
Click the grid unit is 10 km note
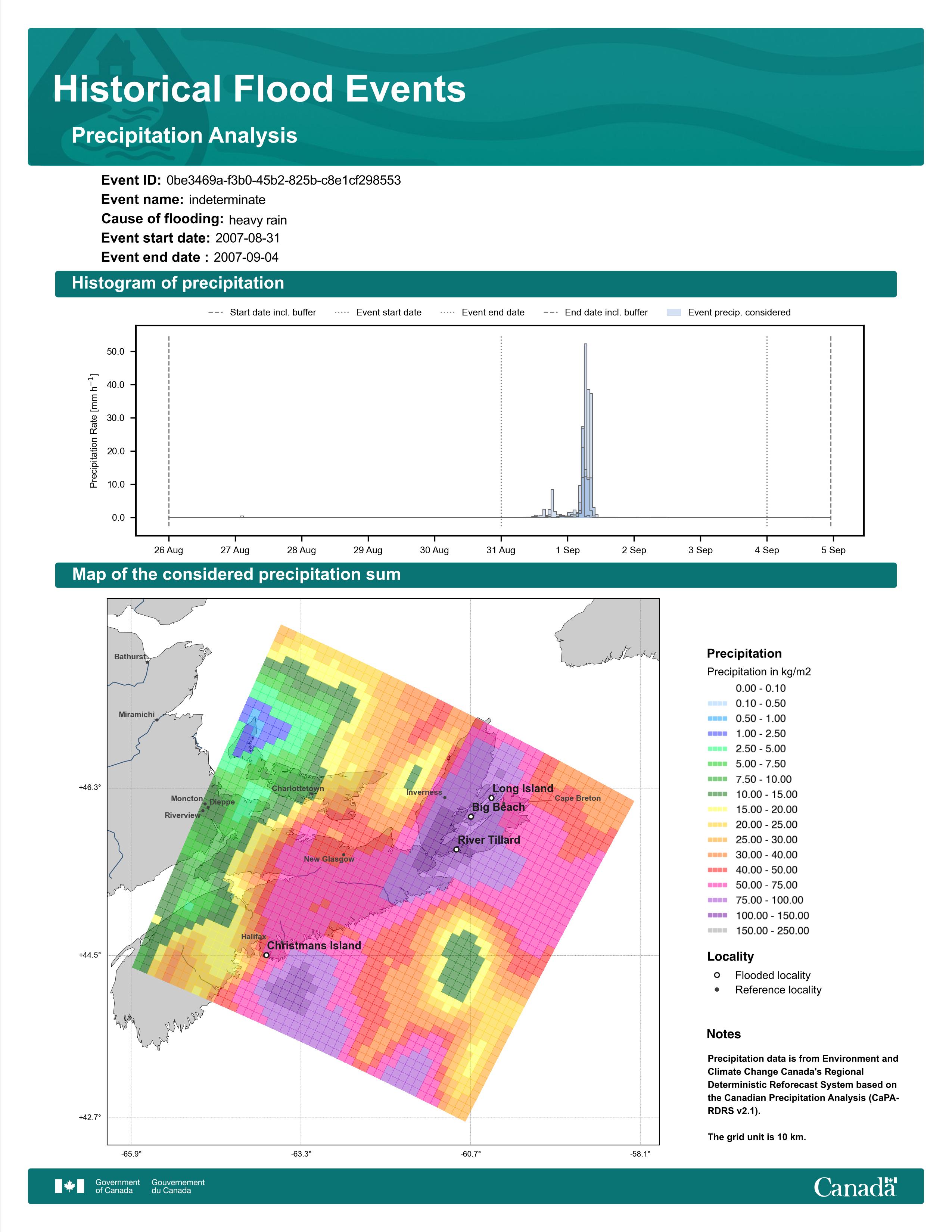click(757, 1137)
